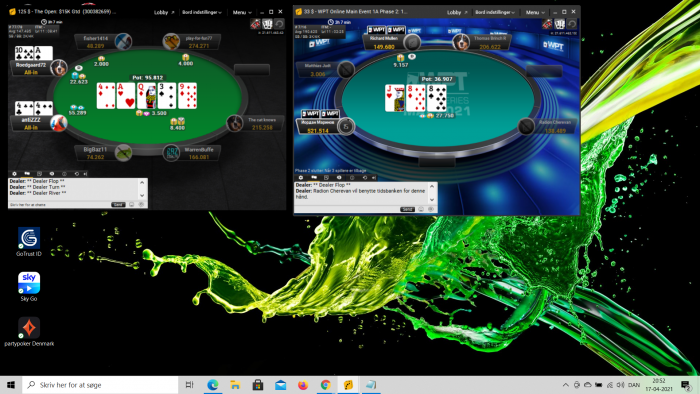
Task: Send the chat message in the WPT table
Action: click(x=407, y=209)
